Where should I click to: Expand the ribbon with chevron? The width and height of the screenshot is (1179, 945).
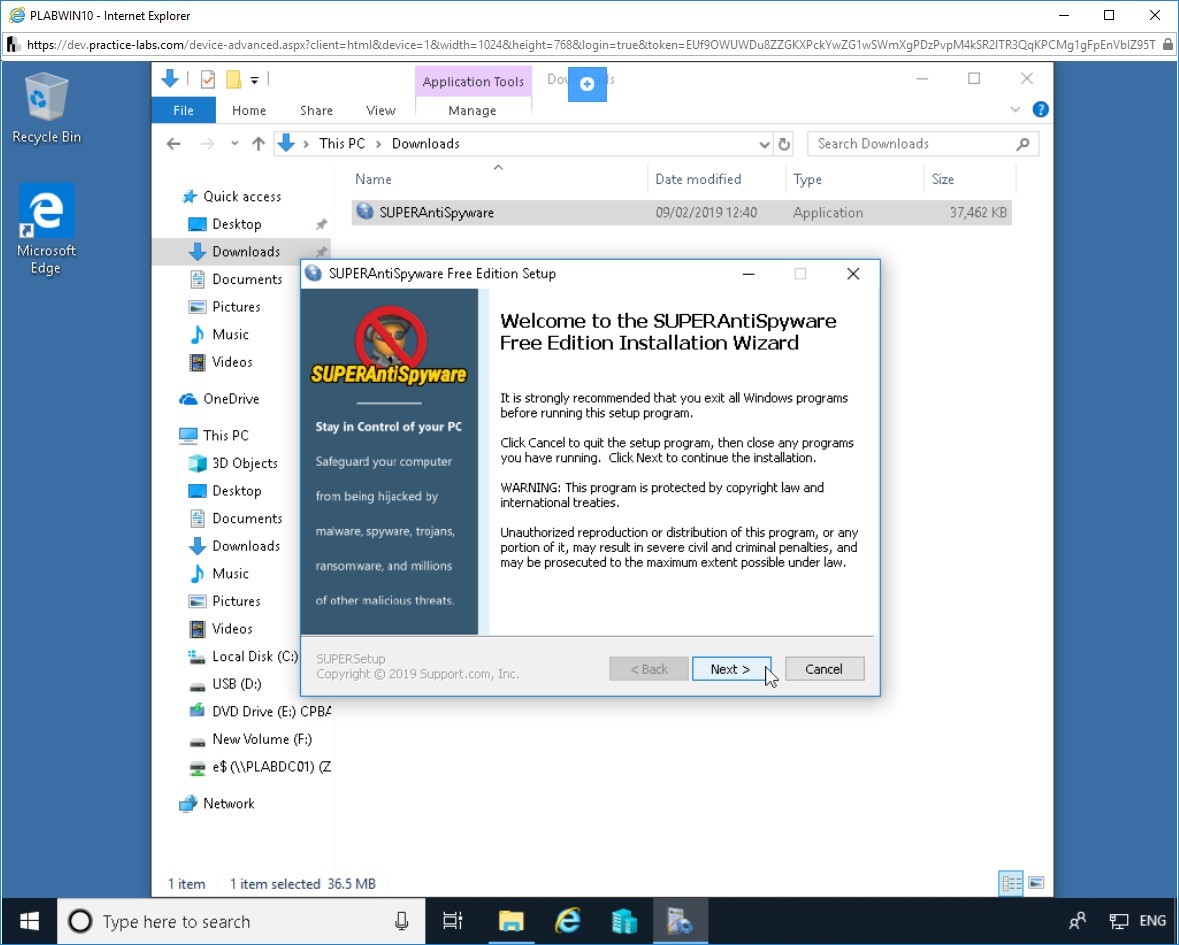1015,110
